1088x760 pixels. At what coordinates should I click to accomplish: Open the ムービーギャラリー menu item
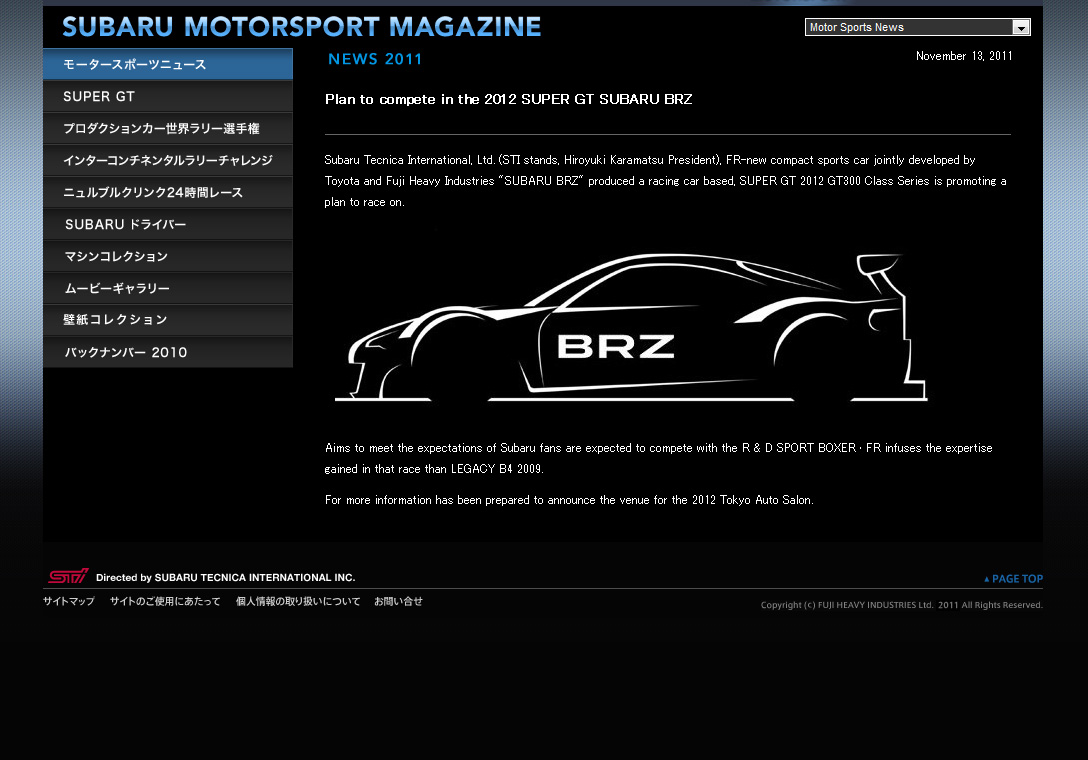tap(168, 289)
